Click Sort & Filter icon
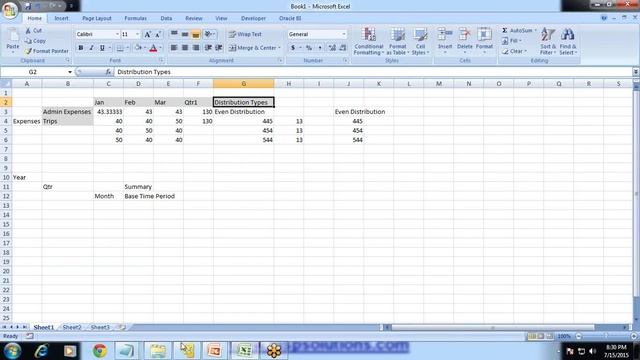The width and height of the screenshot is (640, 360). pos(548,35)
